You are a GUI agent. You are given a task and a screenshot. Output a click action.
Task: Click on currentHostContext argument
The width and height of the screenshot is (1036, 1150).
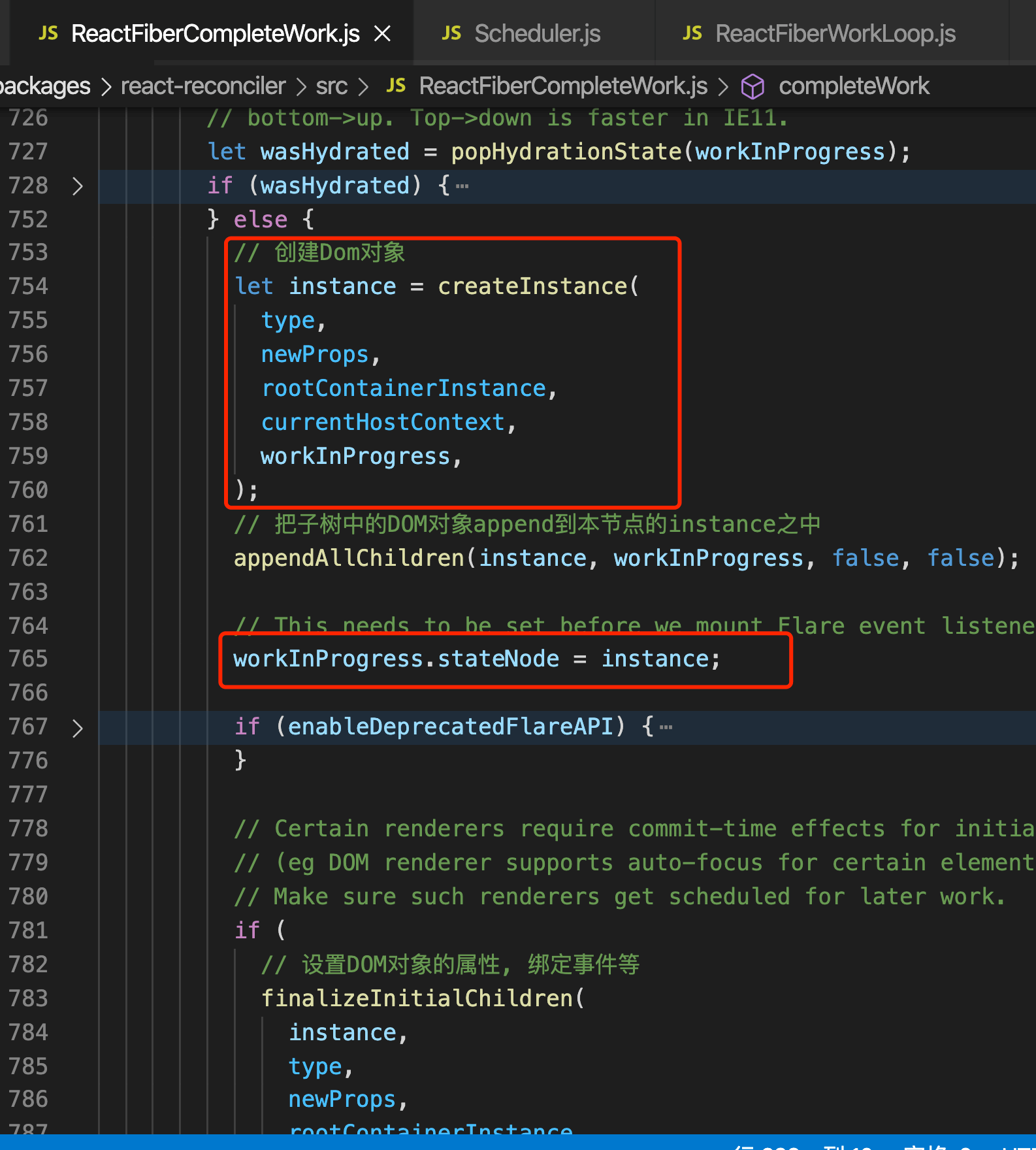coord(383,422)
